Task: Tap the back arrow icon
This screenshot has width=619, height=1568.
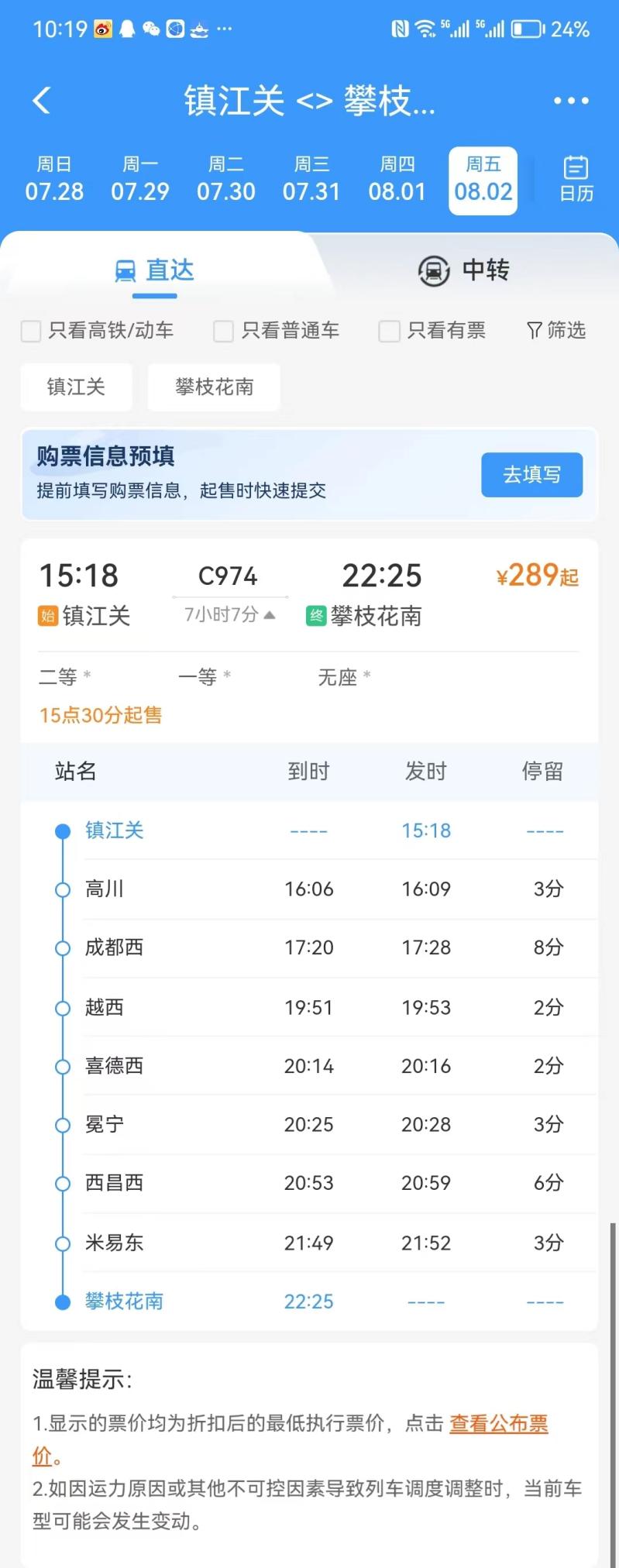Action: 42,101
